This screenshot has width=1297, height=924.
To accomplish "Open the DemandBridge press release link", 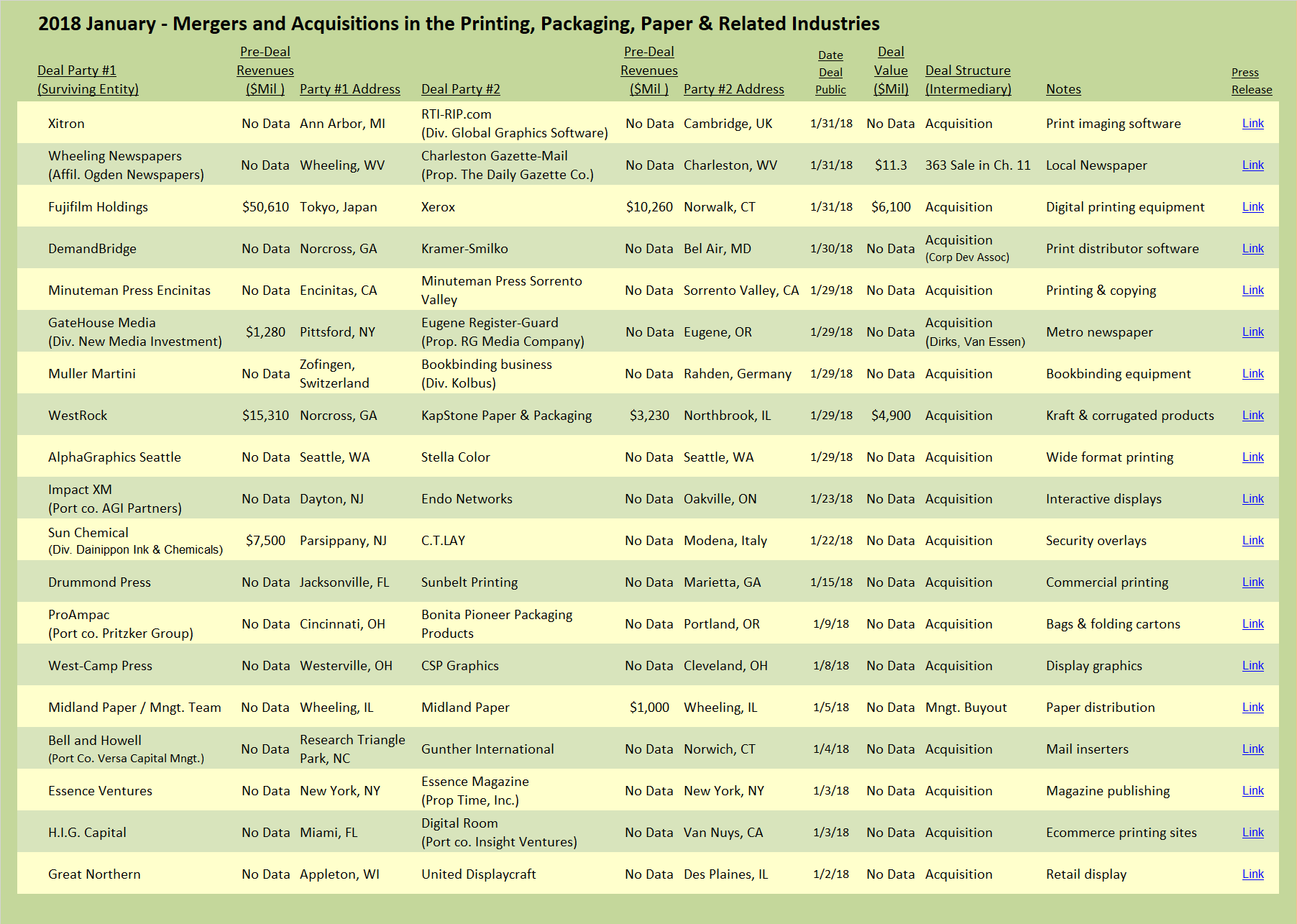I will click(1252, 249).
